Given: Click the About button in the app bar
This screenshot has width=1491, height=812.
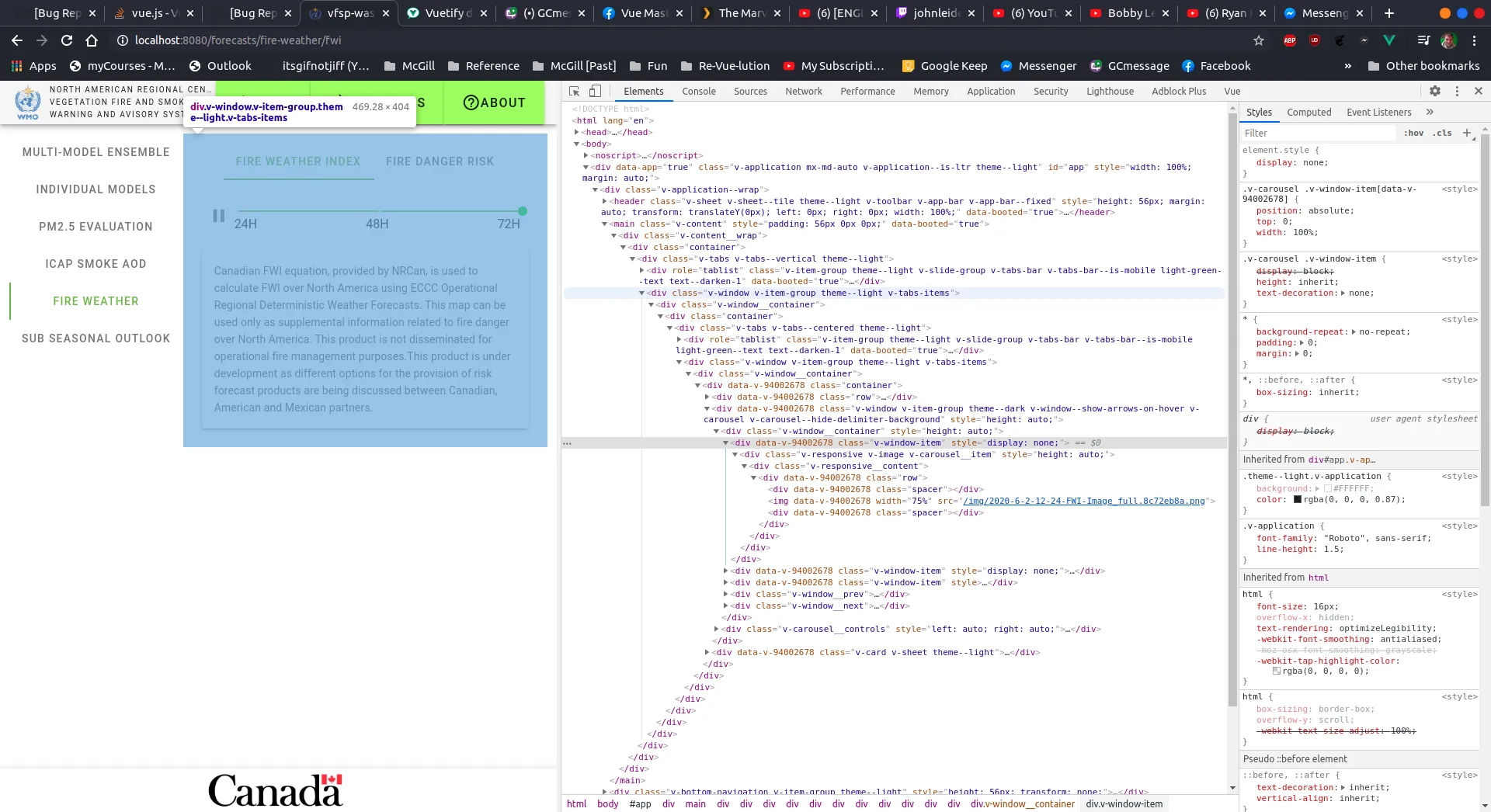Looking at the screenshot, I should tap(494, 102).
